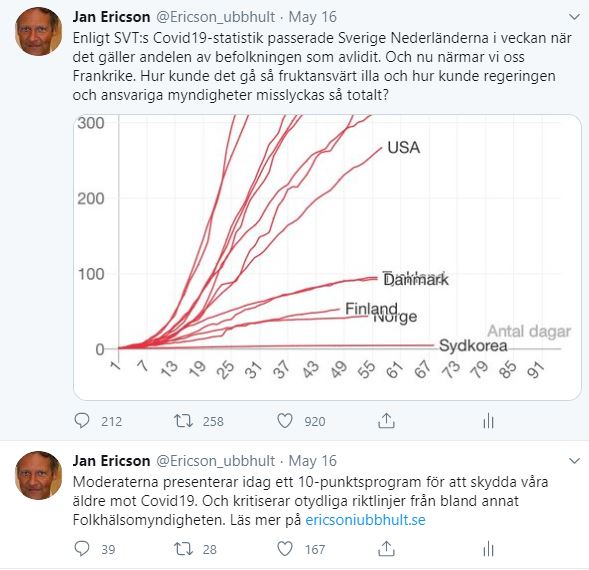View analytics of the second tweet
Viewport: 589px width, 570px height.
tap(488, 549)
